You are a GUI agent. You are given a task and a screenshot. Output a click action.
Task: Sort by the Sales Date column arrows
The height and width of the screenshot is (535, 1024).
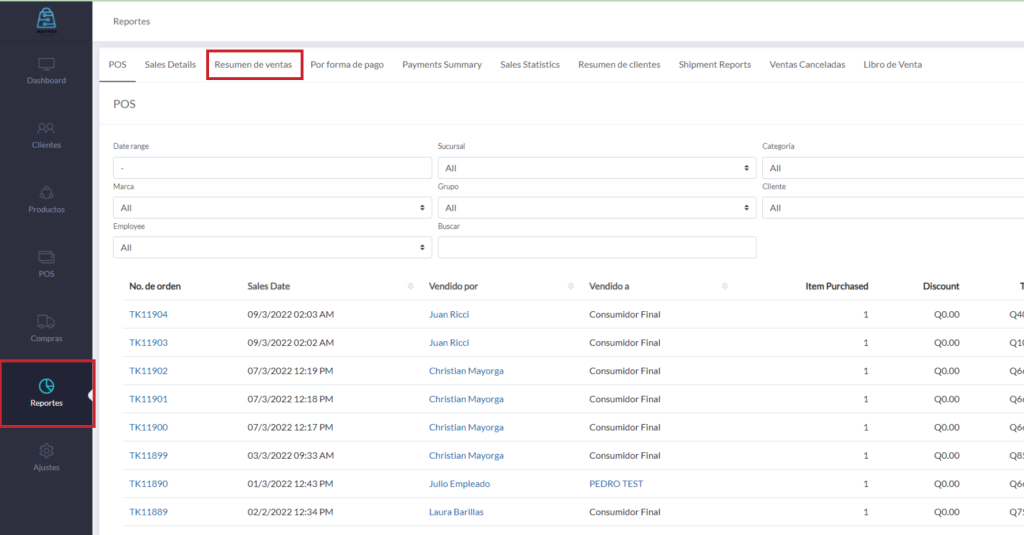pyautogui.click(x=410, y=287)
